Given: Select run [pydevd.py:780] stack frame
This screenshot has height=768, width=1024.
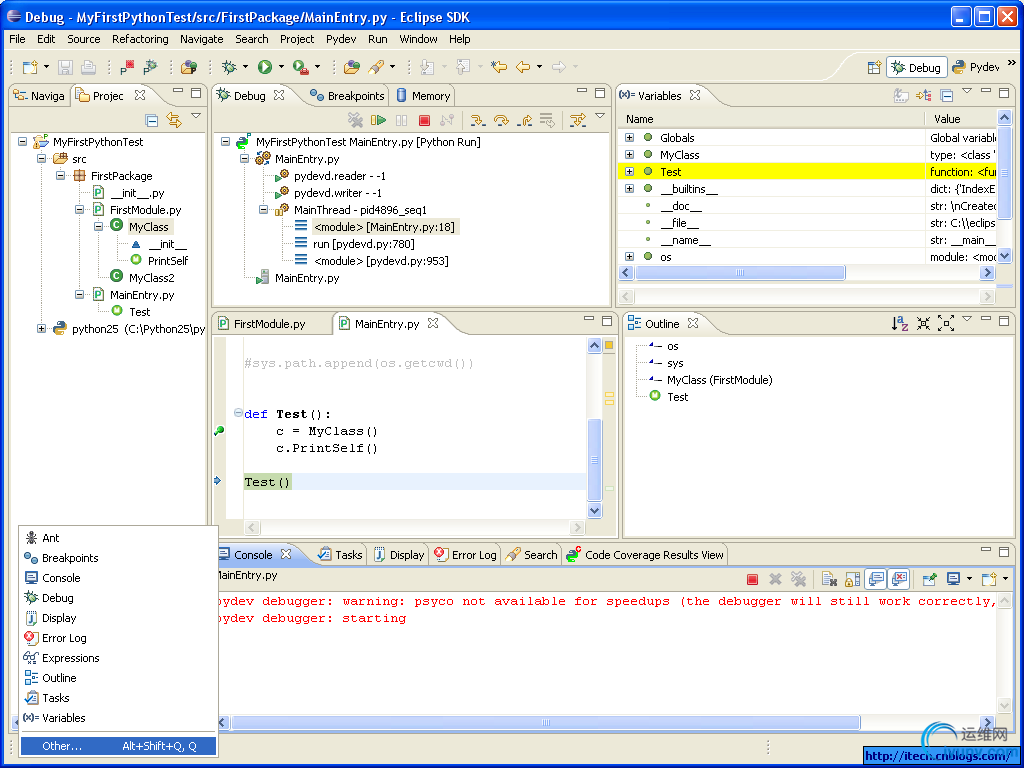Looking at the screenshot, I should [364, 244].
